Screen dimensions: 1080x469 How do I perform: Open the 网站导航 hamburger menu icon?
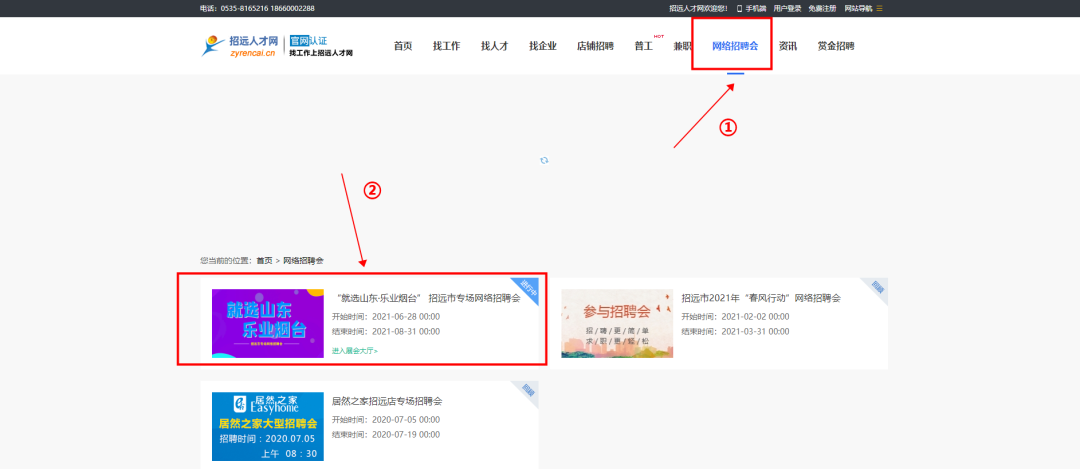point(879,8)
